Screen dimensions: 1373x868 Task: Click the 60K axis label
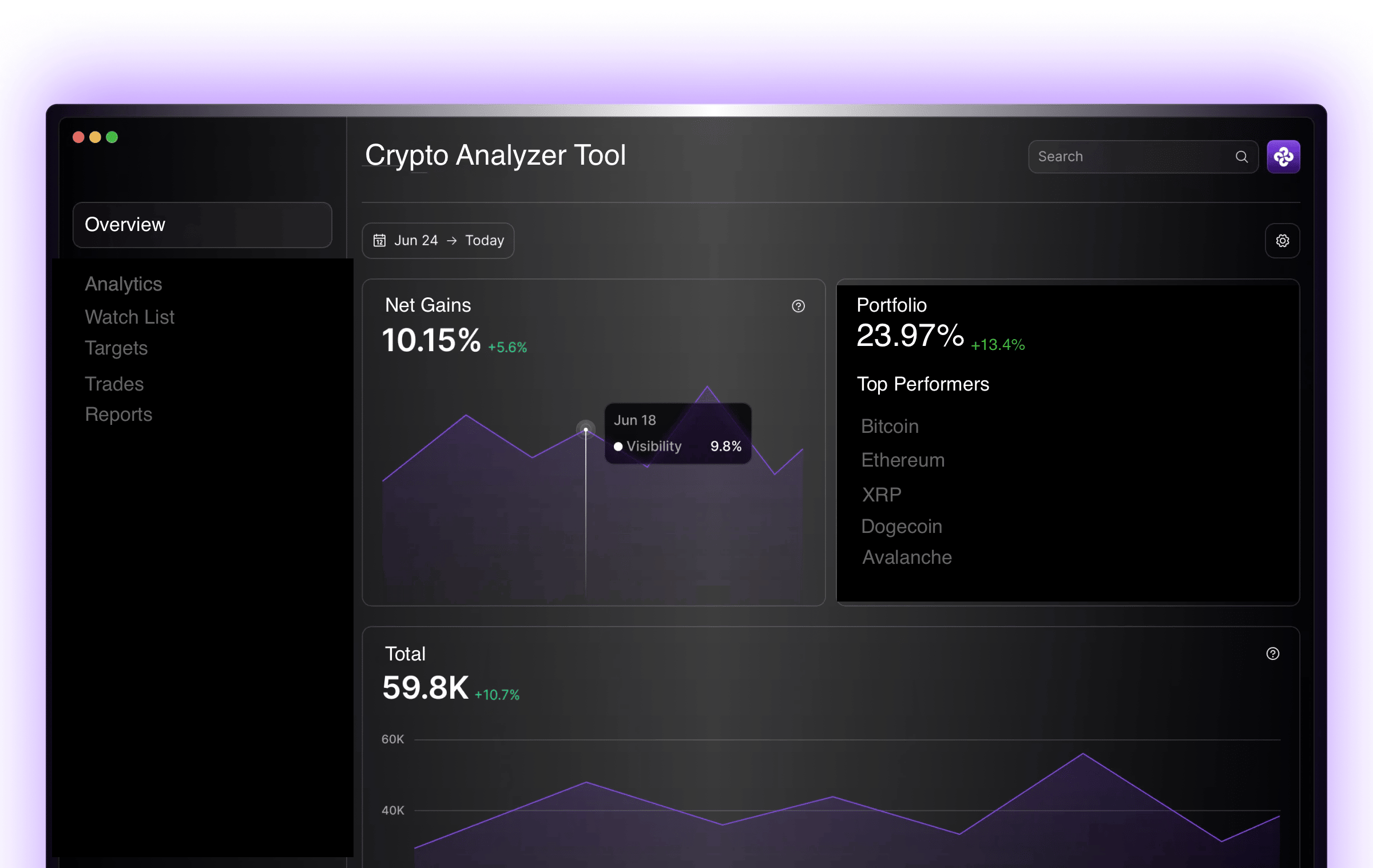[393, 739]
